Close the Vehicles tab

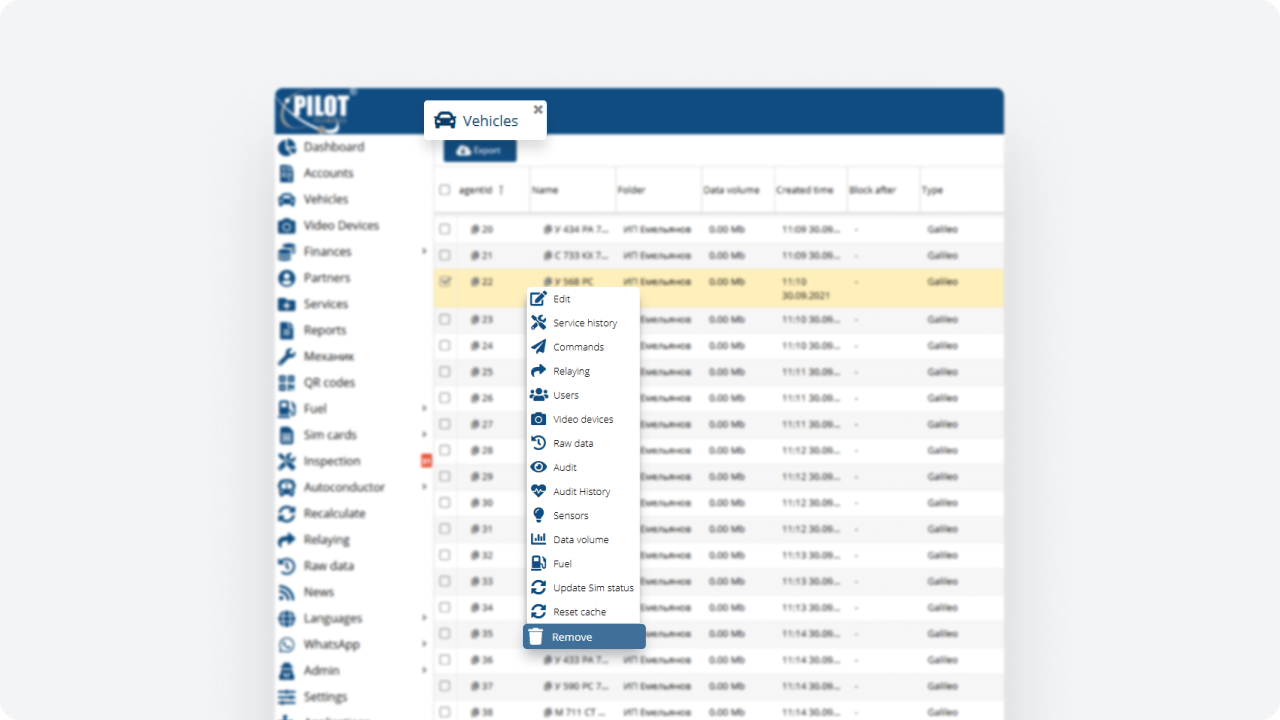pos(538,109)
